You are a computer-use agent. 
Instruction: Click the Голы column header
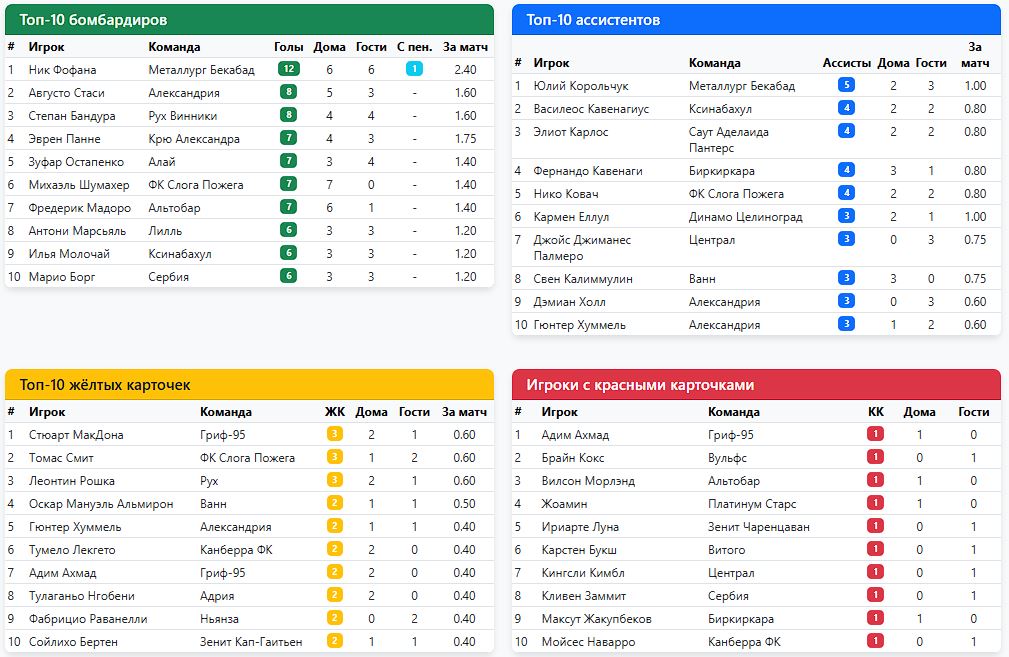[x=288, y=47]
